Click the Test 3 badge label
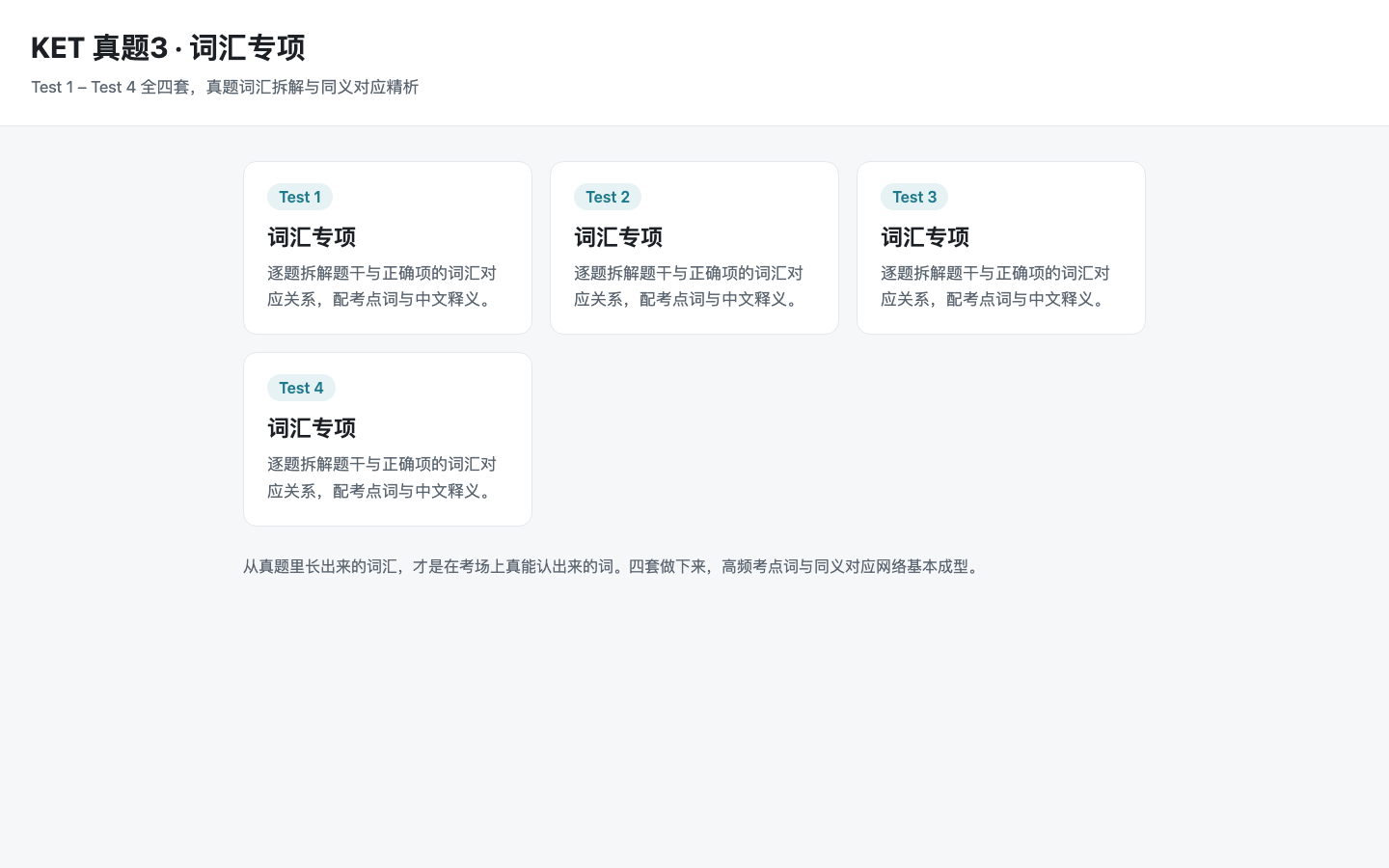Image resolution: width=1389 pixels, height=868 pixels. tap(914, 197)
